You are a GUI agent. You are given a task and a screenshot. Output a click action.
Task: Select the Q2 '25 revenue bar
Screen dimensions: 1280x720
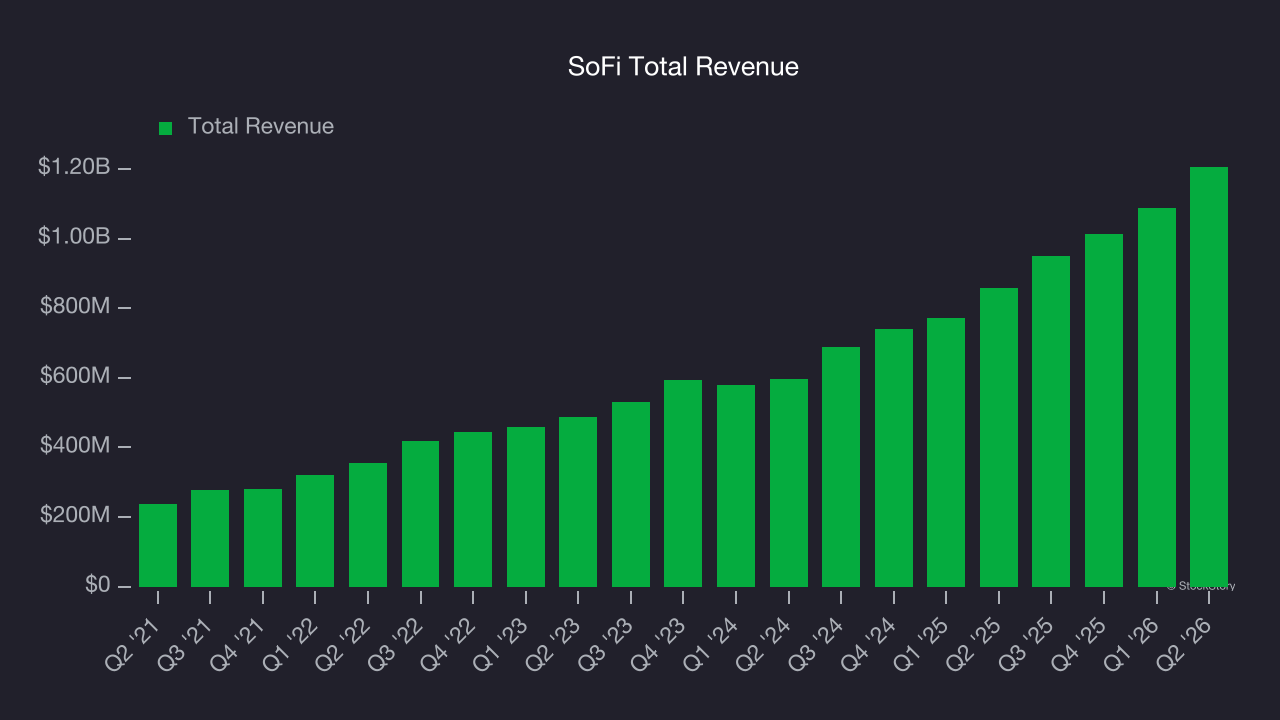point(999,437)
